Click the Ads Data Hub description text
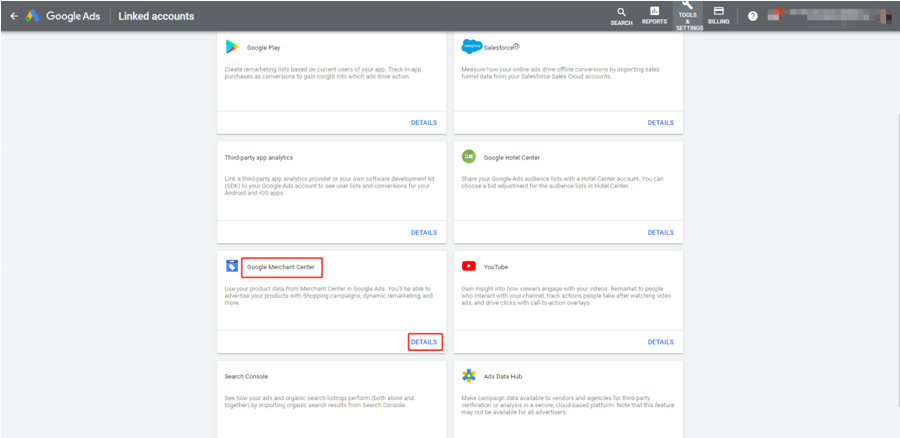This screenshot has width=900, height=438. [568, 405]
